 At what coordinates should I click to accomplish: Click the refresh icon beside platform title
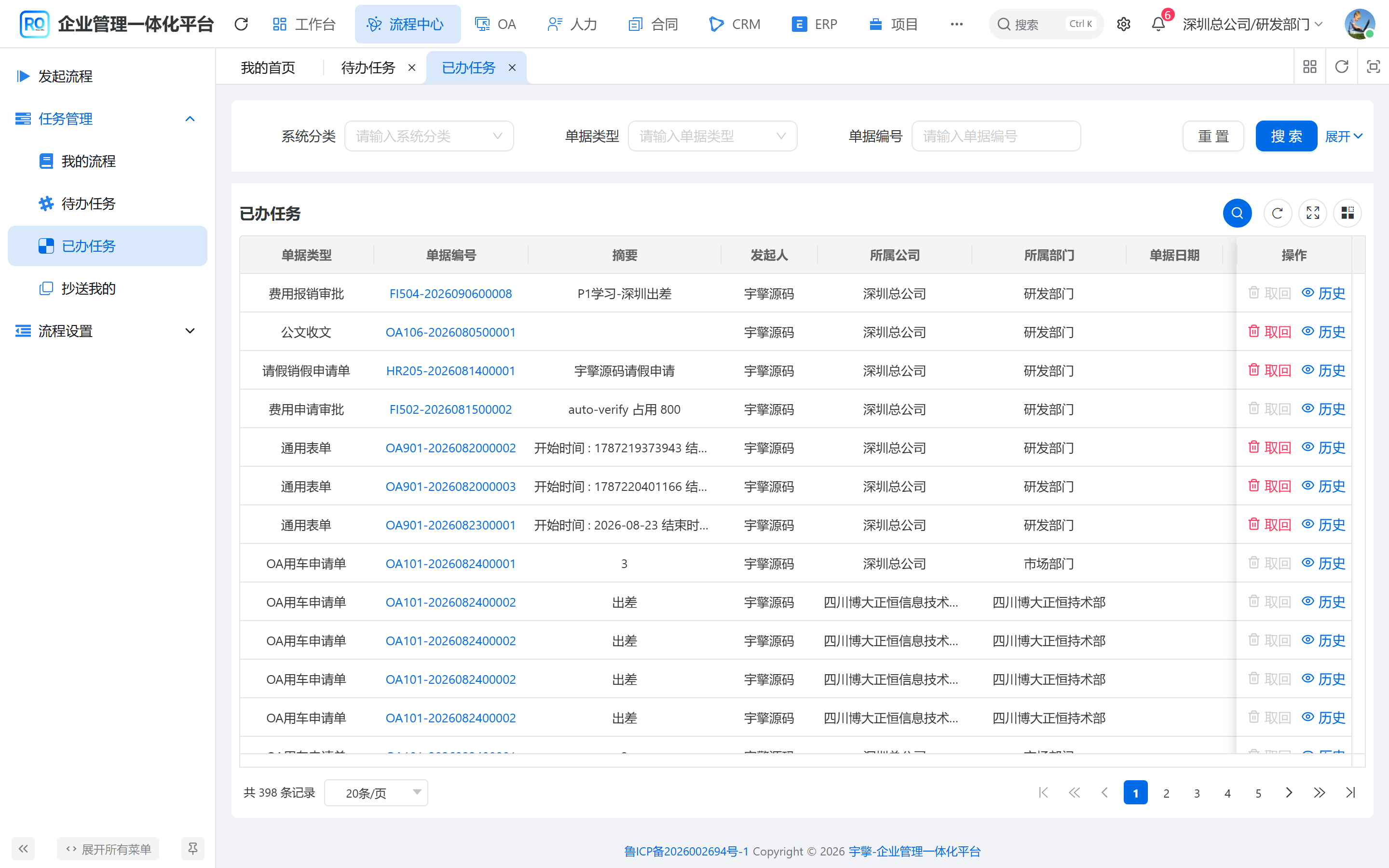click(x=241, y=24)
